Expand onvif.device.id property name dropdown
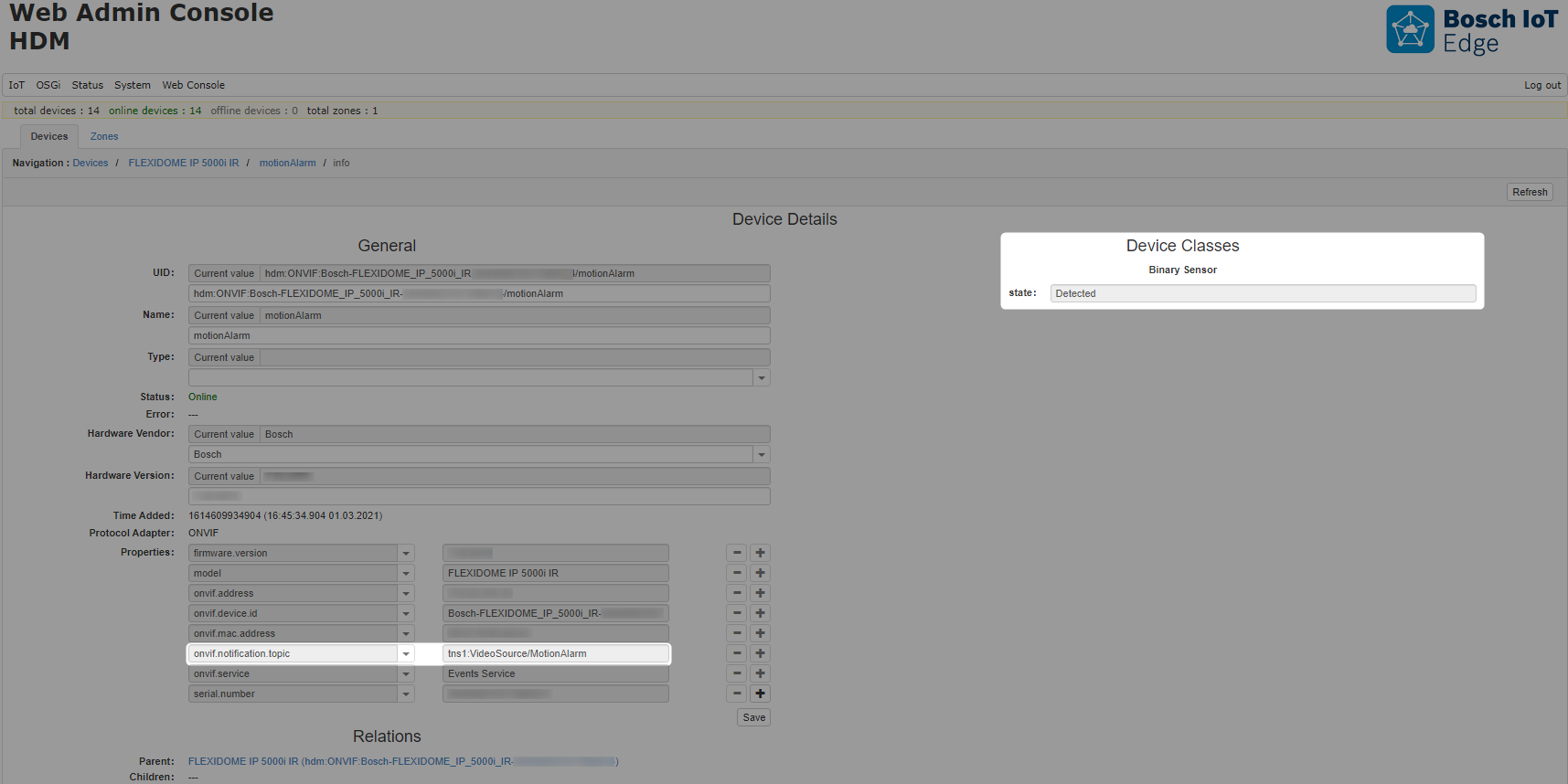Image resolution: width=1568 pixels, height=784 pixels. point(406,613)
